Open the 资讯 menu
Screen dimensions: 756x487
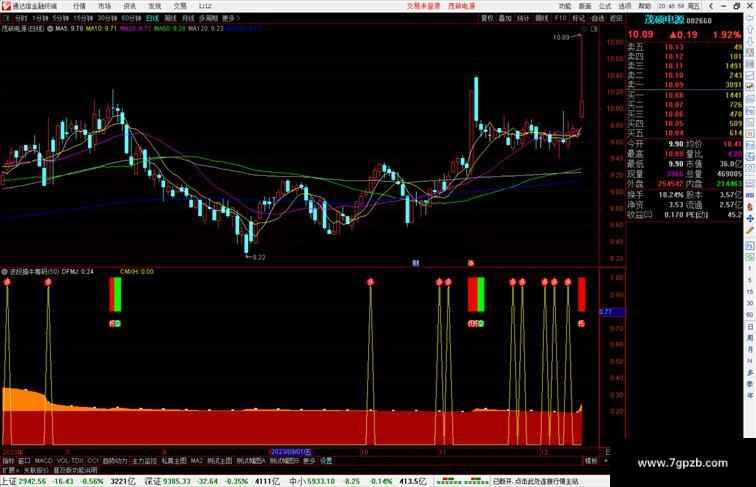pyautogui.click(x=130, y=6)
